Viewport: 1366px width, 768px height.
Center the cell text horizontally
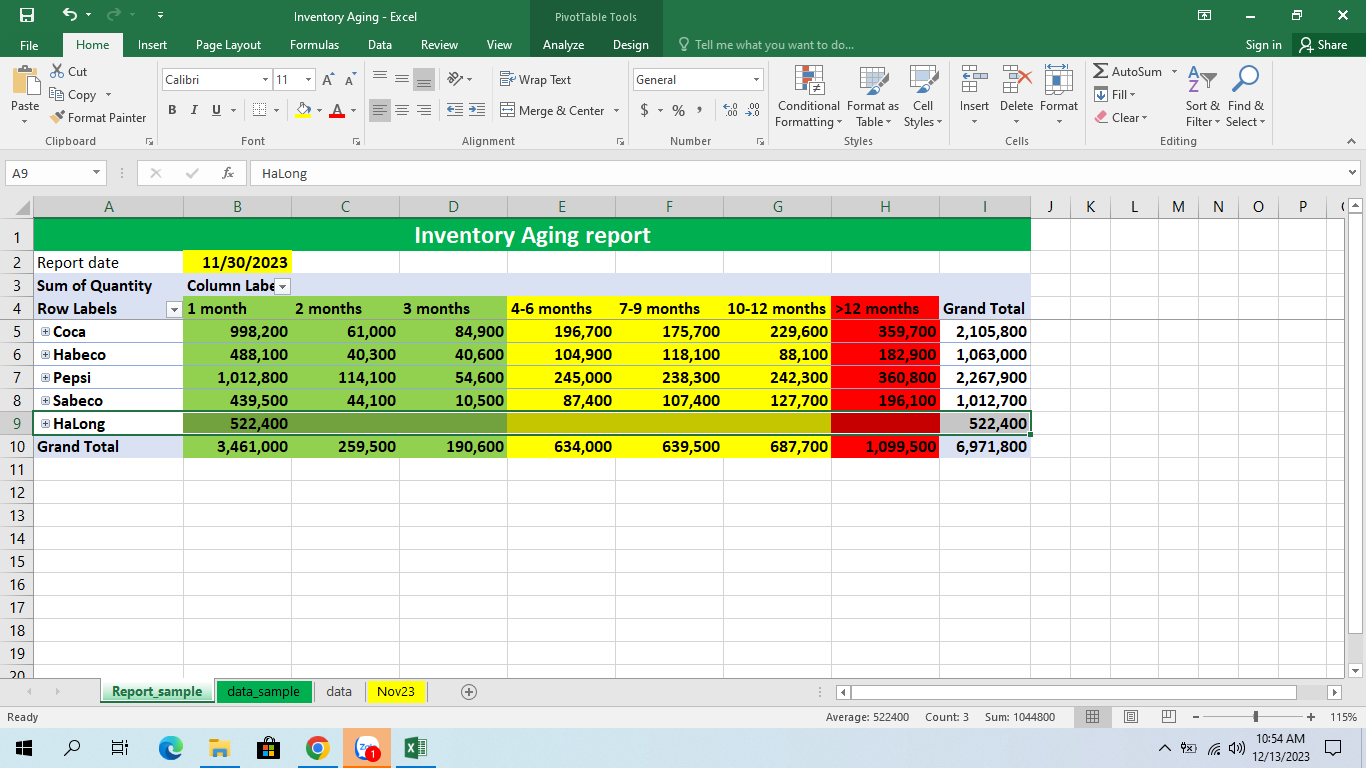[402, 110]
